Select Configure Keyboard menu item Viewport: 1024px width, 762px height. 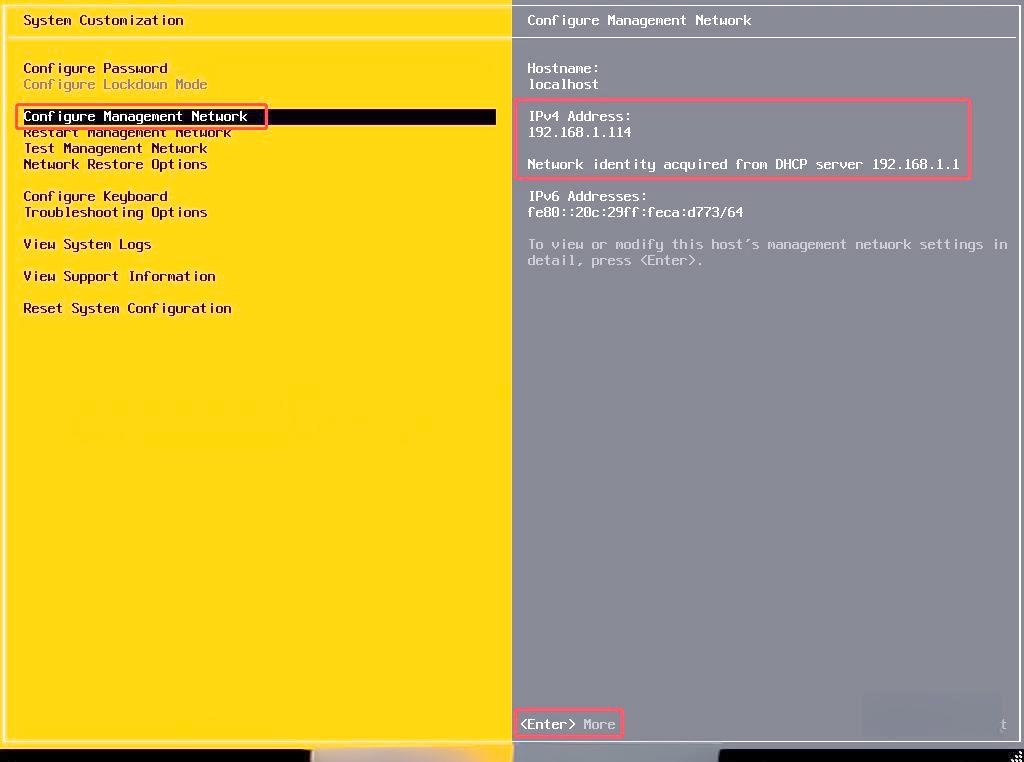point(95,197)
